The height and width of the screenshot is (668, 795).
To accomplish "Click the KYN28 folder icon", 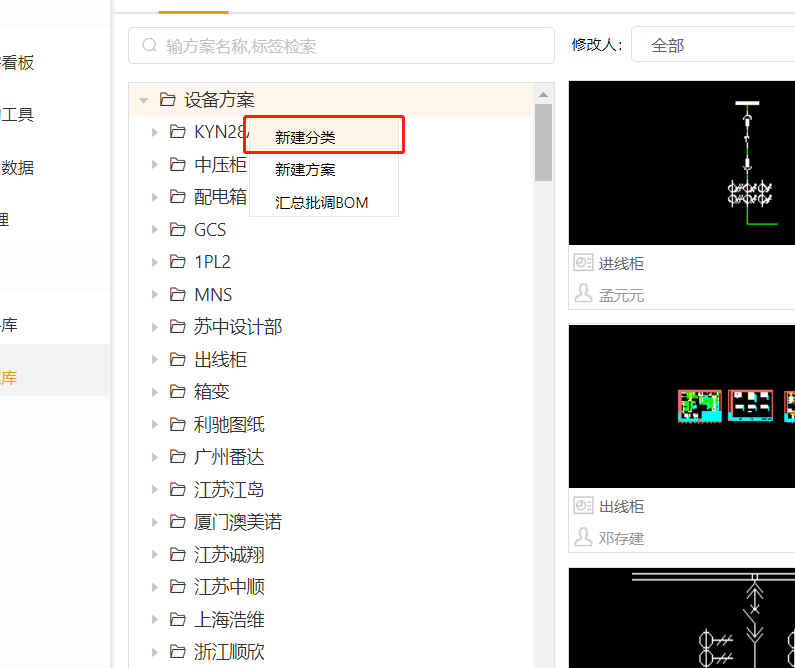I will pos(177,132).
